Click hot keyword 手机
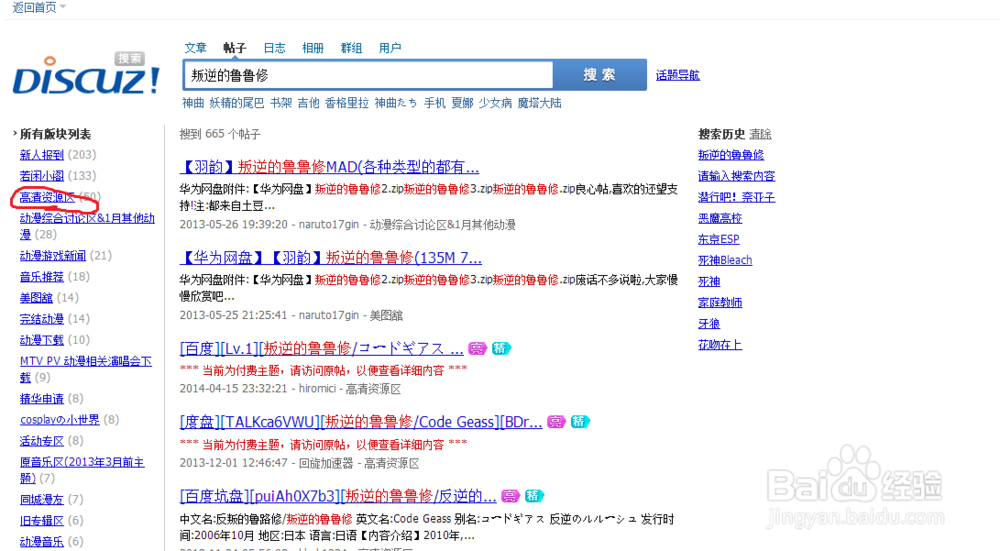1000x551 pixels. (x=435, y=103)
